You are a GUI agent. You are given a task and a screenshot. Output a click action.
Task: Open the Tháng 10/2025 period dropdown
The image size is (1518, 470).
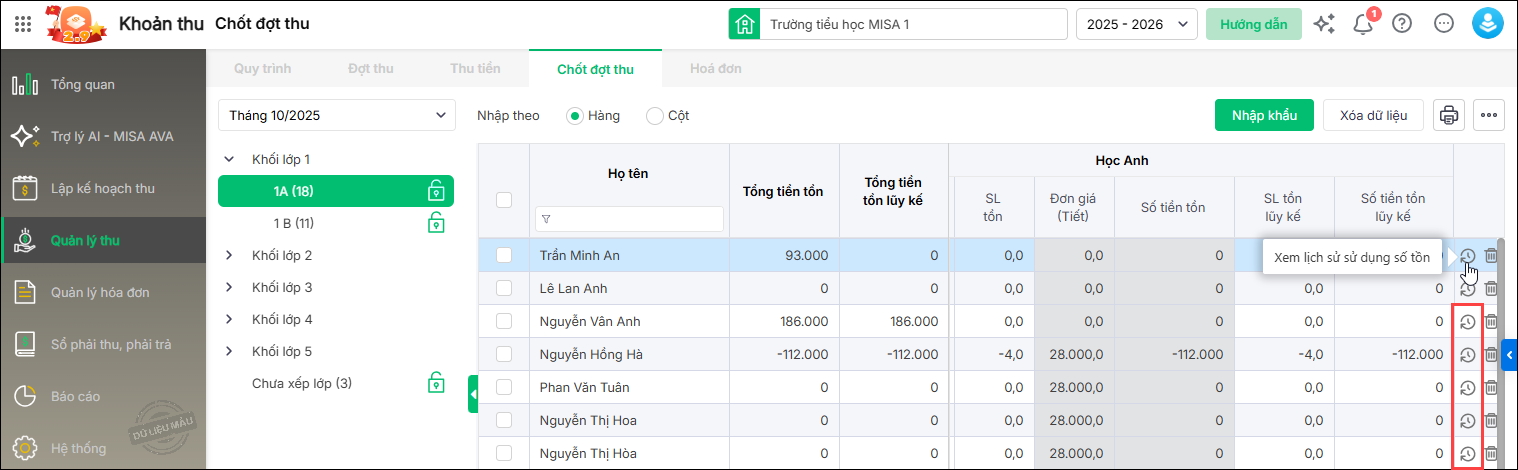(x=336, y=115)
